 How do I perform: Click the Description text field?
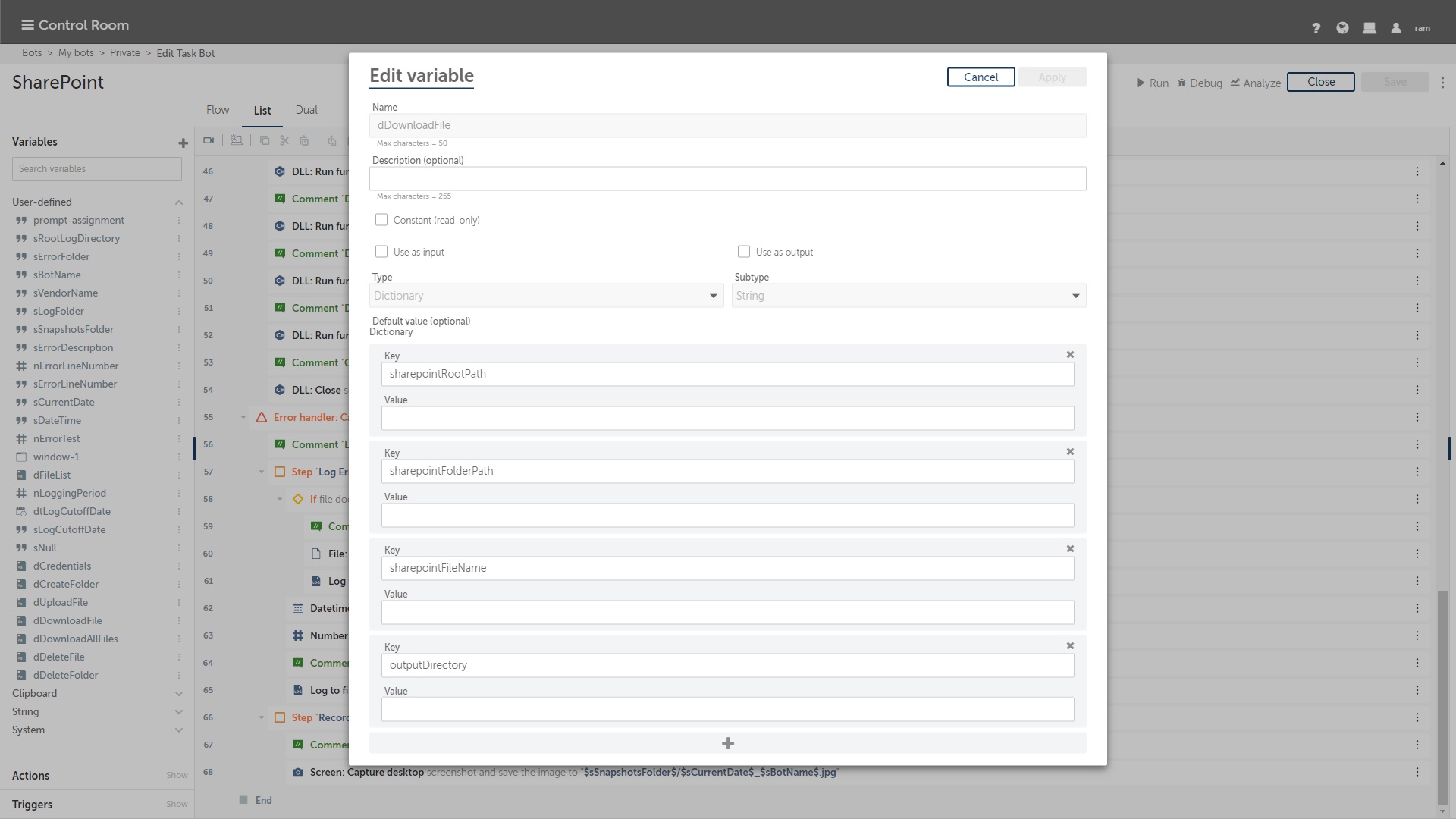click(727, 179)
